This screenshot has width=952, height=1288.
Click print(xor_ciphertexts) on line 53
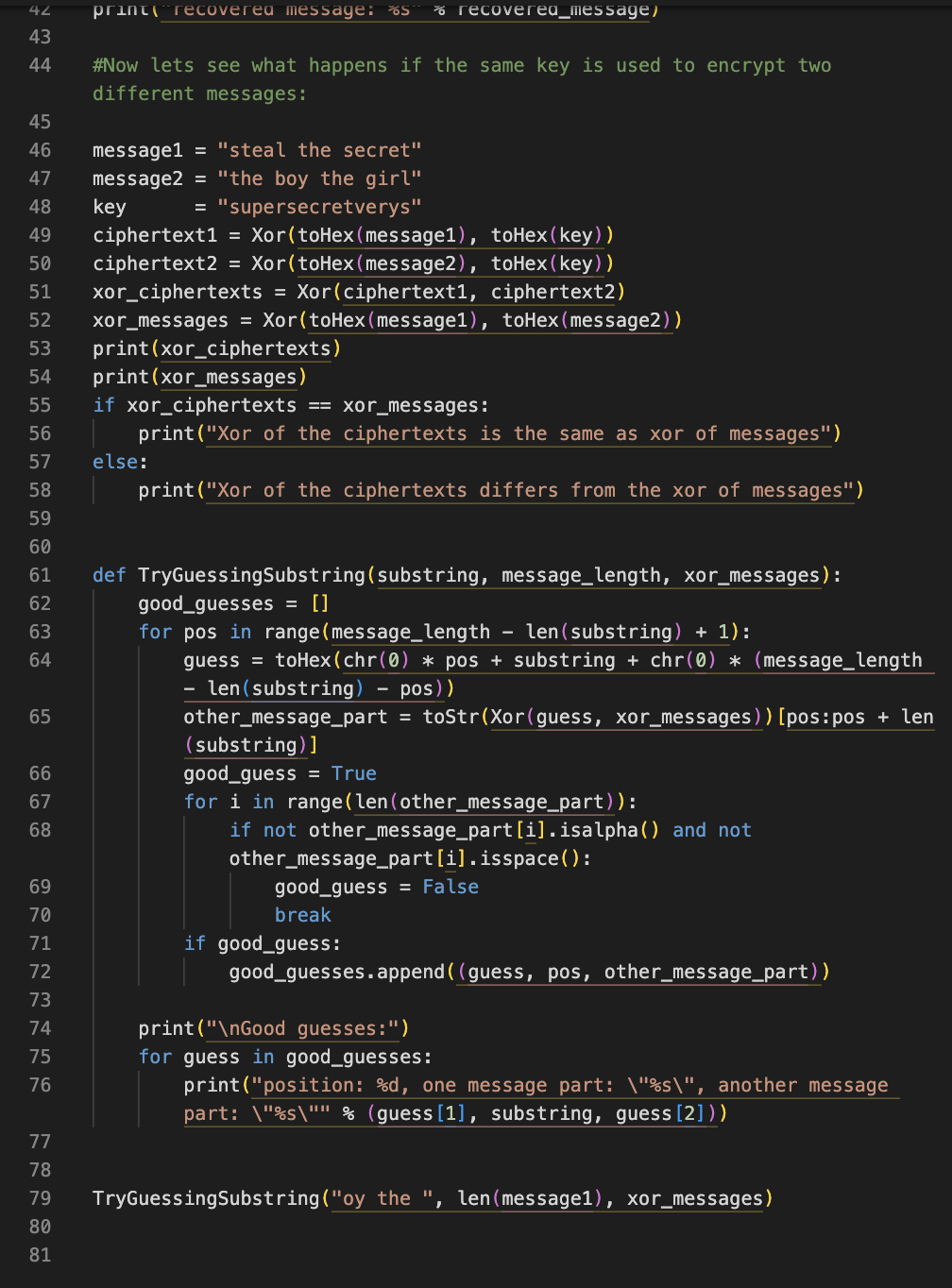pyautogui.click(x=216, y=348)
